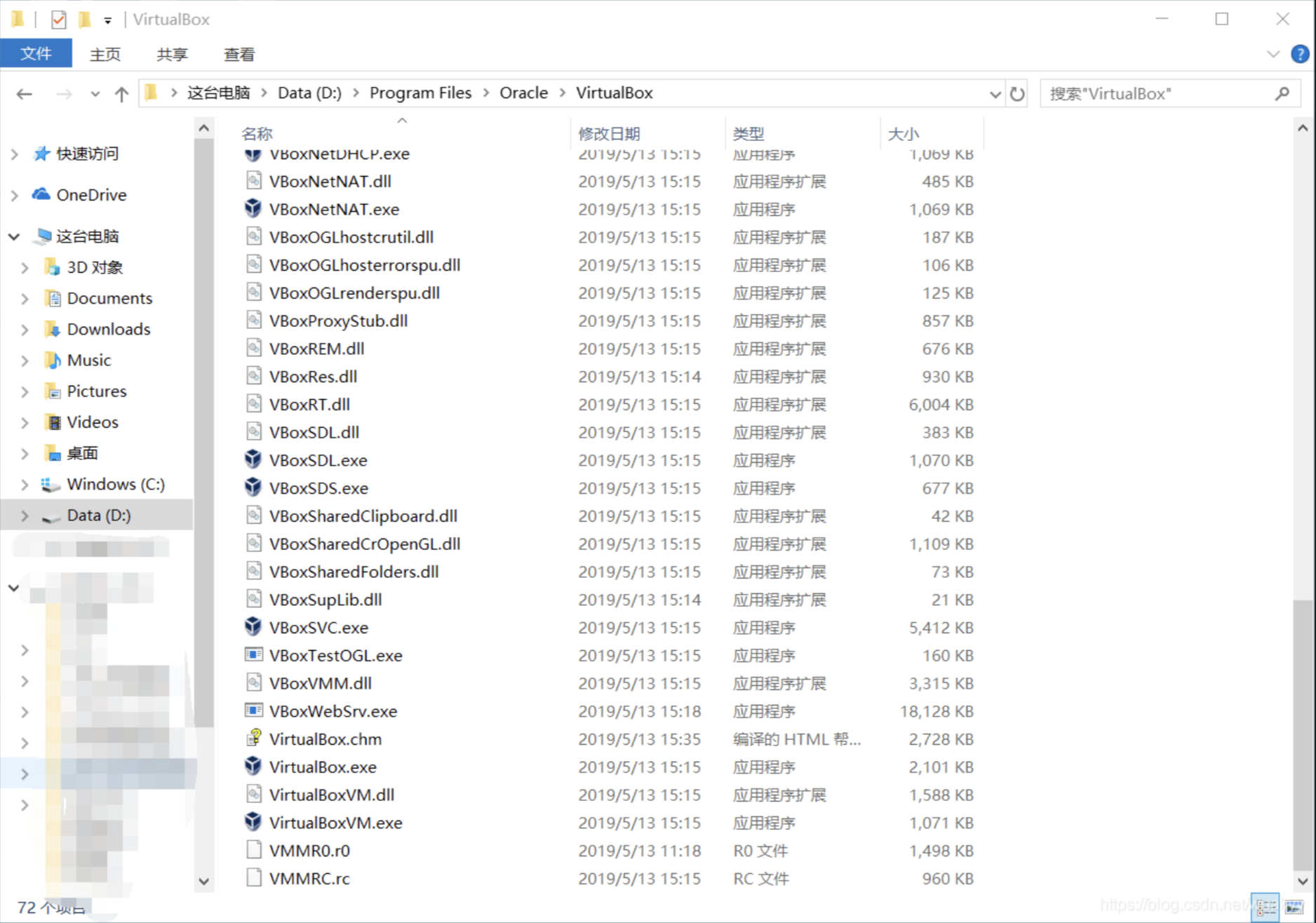Viewport: 1316px width, 923px height.
Task: Click the VBoxTestOGL.exe window icon
Action: [253, 654]
